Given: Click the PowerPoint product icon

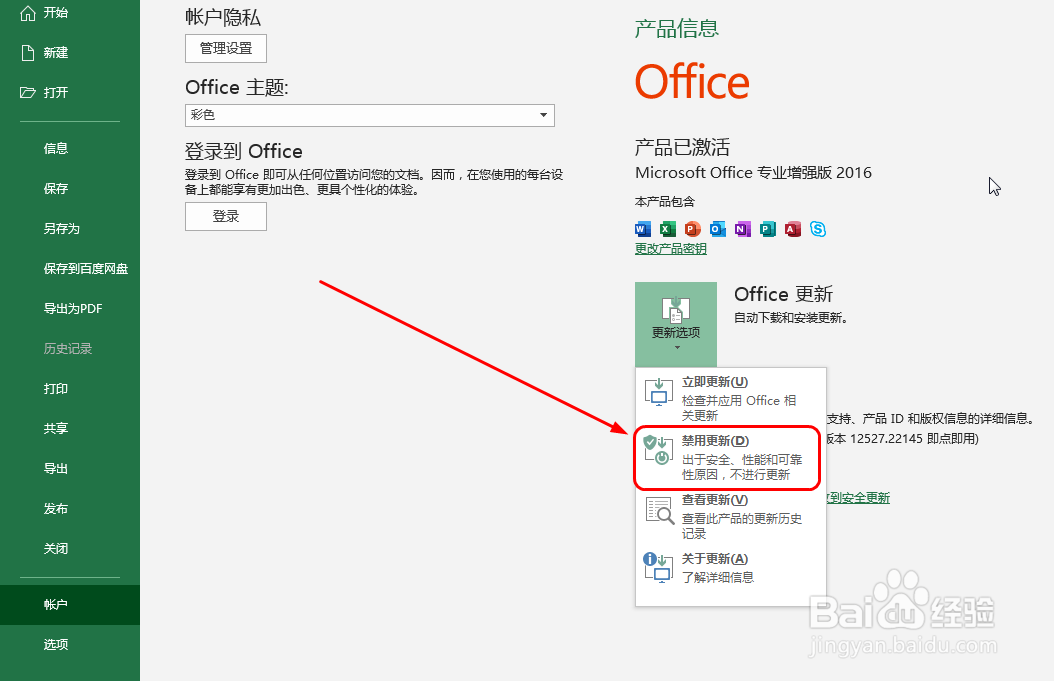Looking at the screenshot, I should (x=692, y=229).
